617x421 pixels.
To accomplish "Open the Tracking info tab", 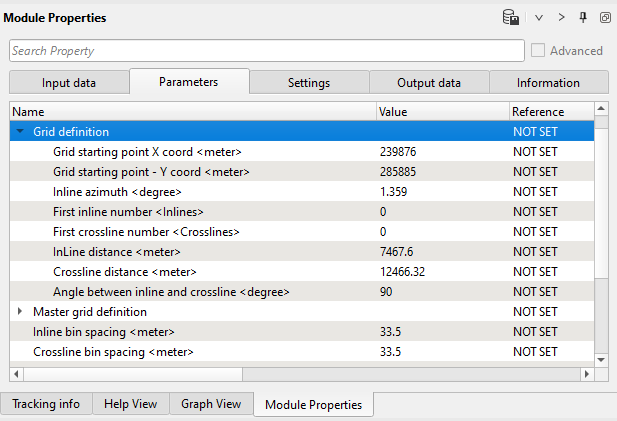I will point(46,404).
